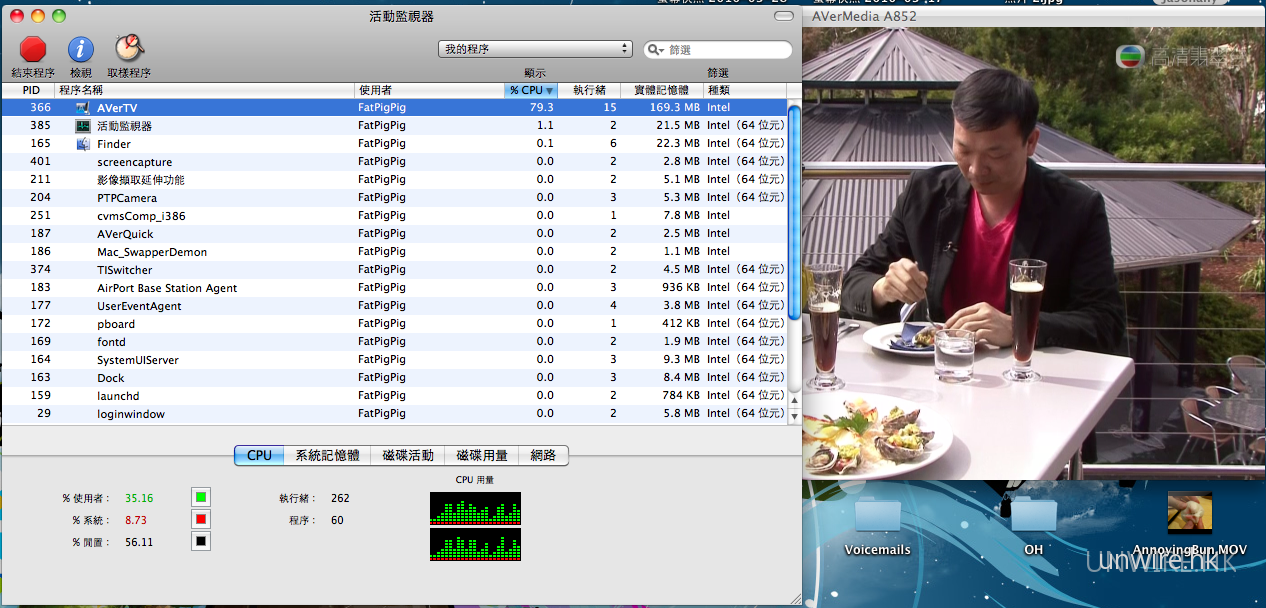Click the green % 使用者 color swatch

[201, 497]
